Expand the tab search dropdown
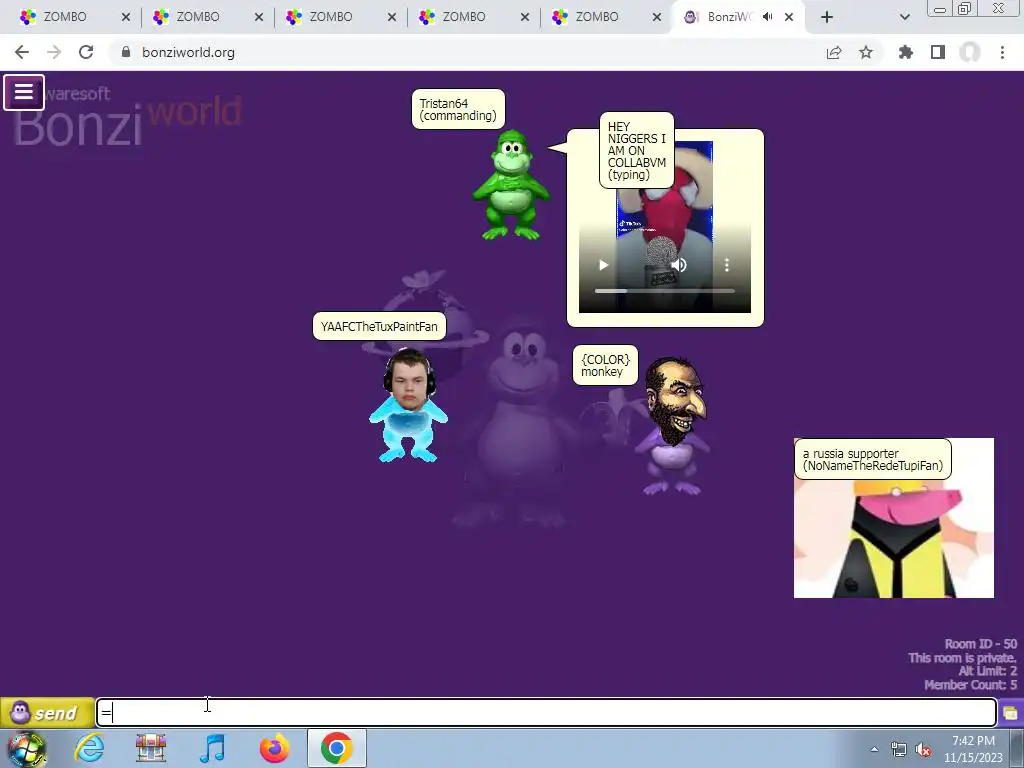1024x768 pixels. pos(904,17)
